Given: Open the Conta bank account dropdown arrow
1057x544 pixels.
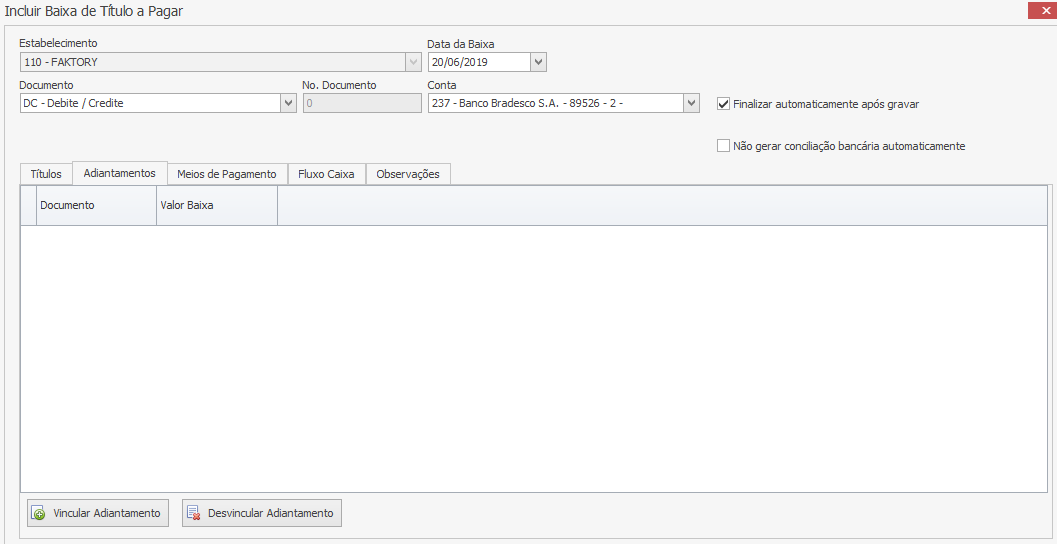Looking at the screenshot, I should coord(691,103).
